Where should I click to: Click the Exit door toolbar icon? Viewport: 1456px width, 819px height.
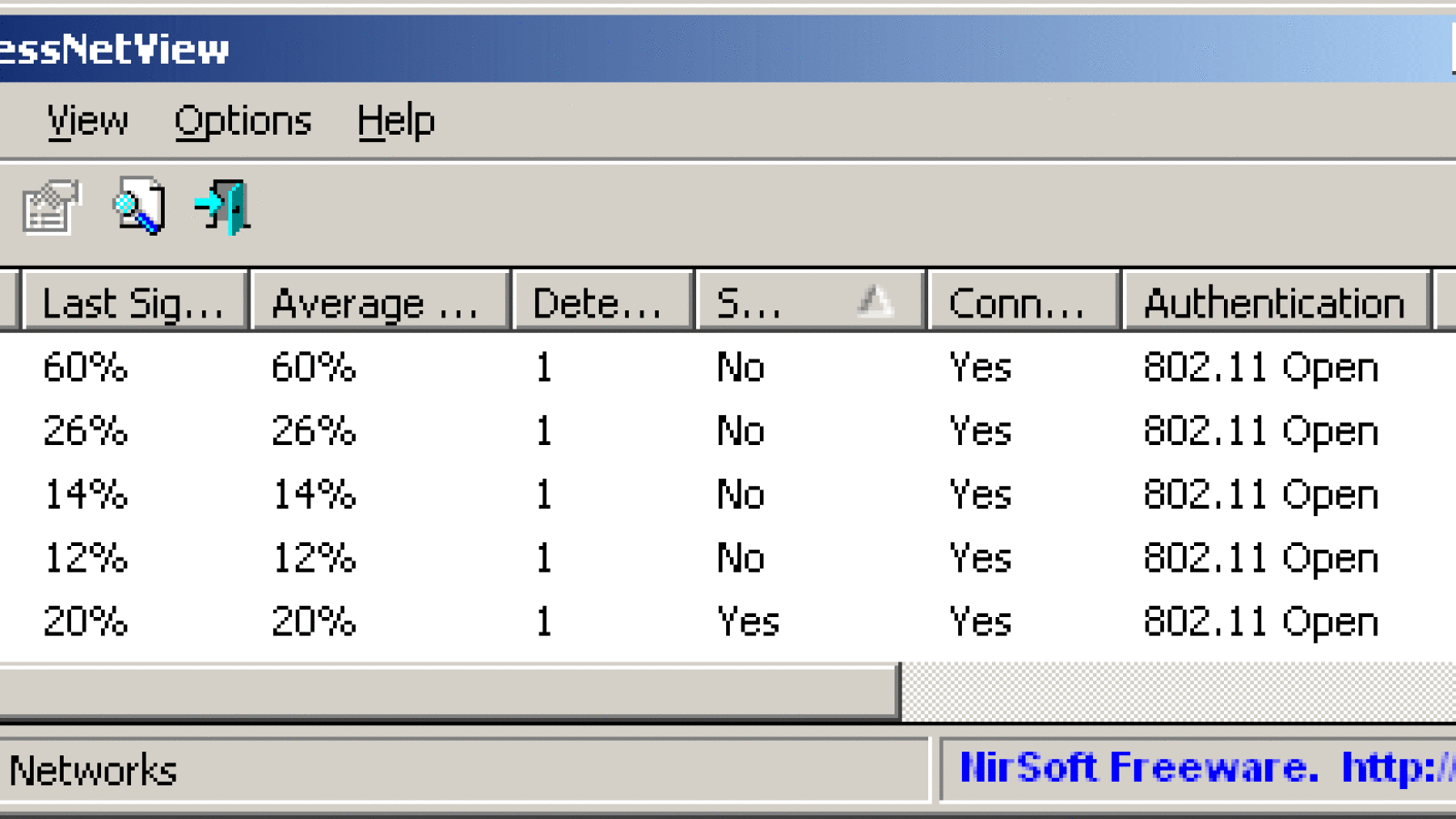click(x=223, y=207)
